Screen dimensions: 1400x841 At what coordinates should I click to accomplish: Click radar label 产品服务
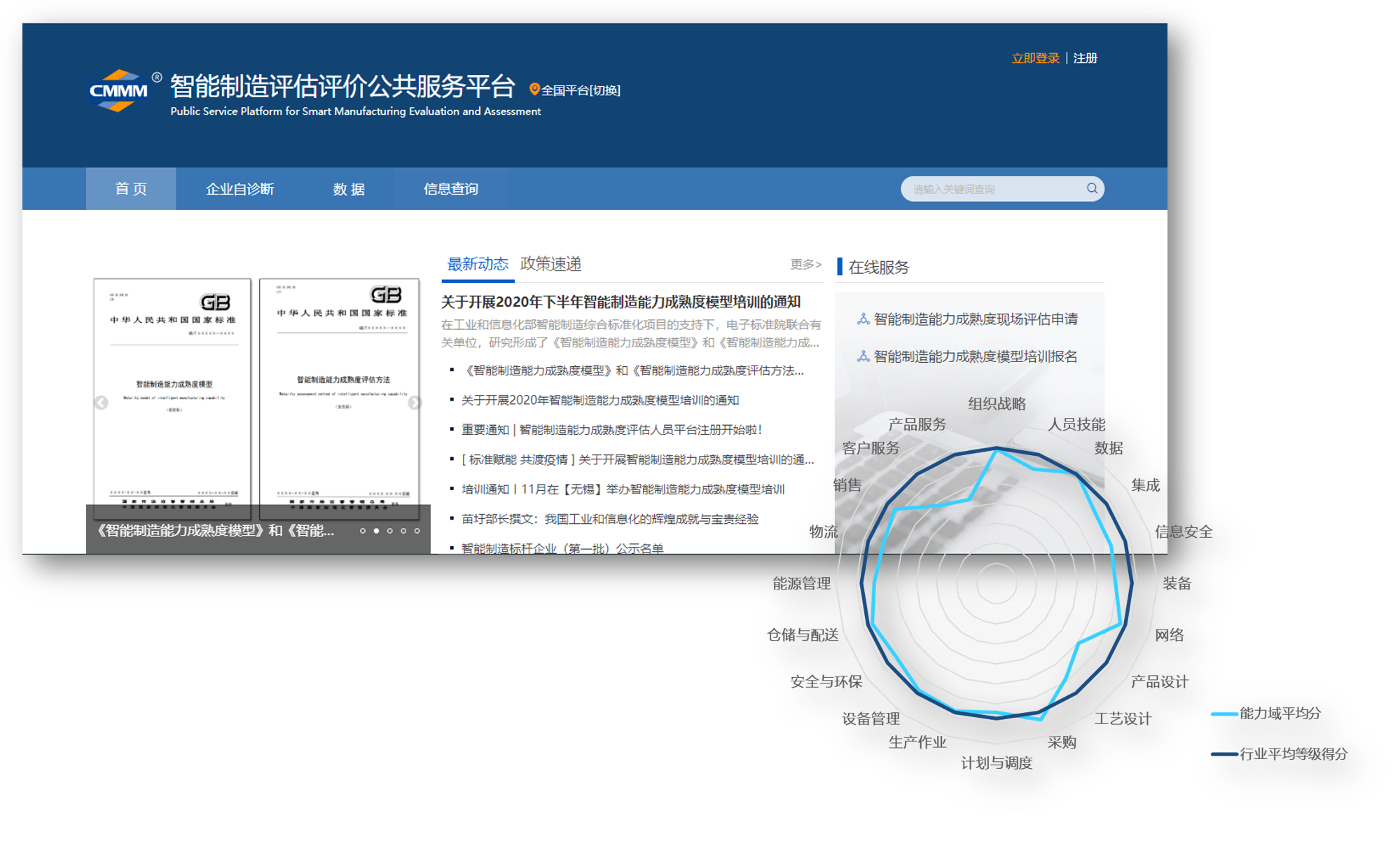point(917,424)
